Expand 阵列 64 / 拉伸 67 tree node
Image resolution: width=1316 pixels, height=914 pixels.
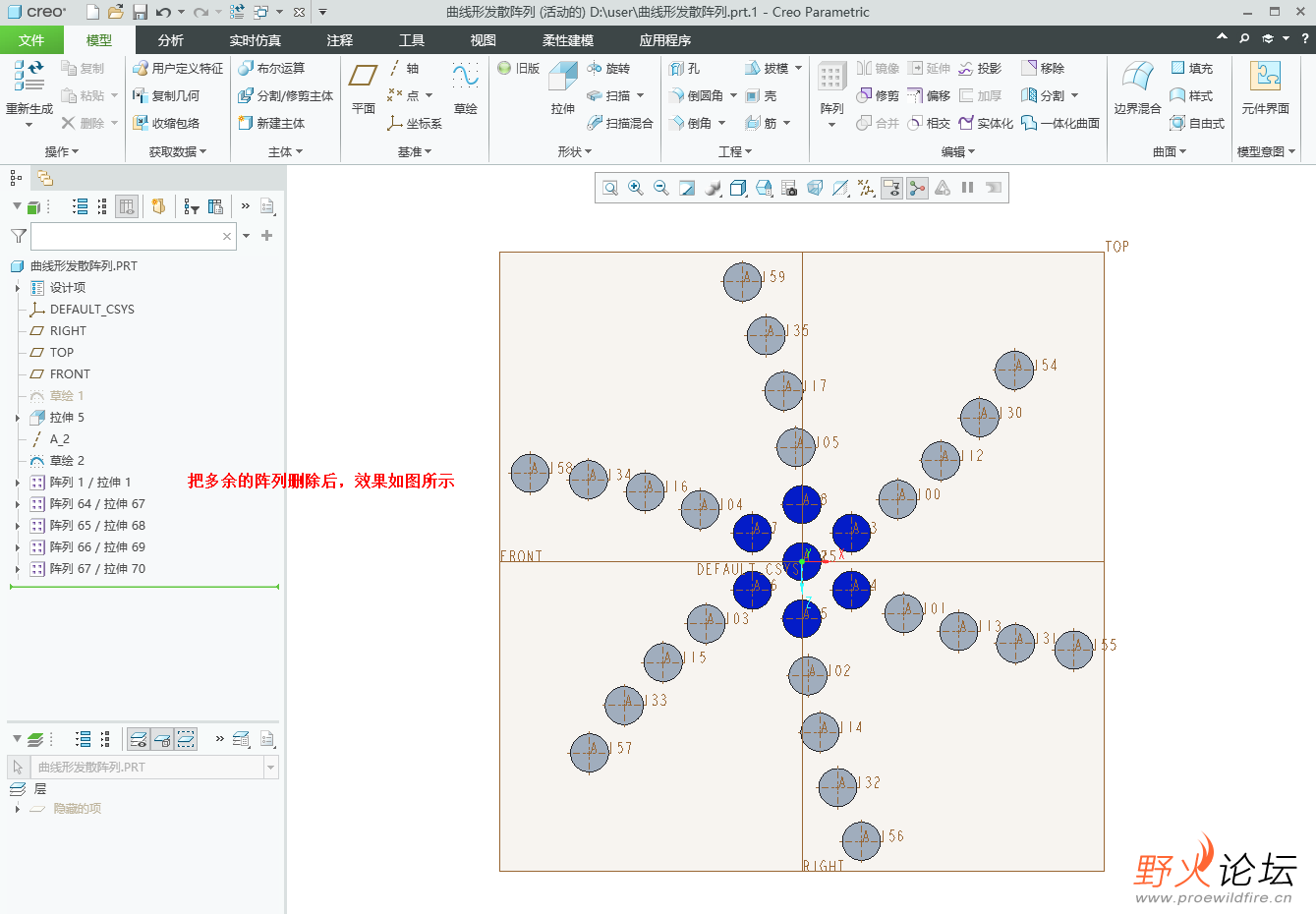(18, 504)
